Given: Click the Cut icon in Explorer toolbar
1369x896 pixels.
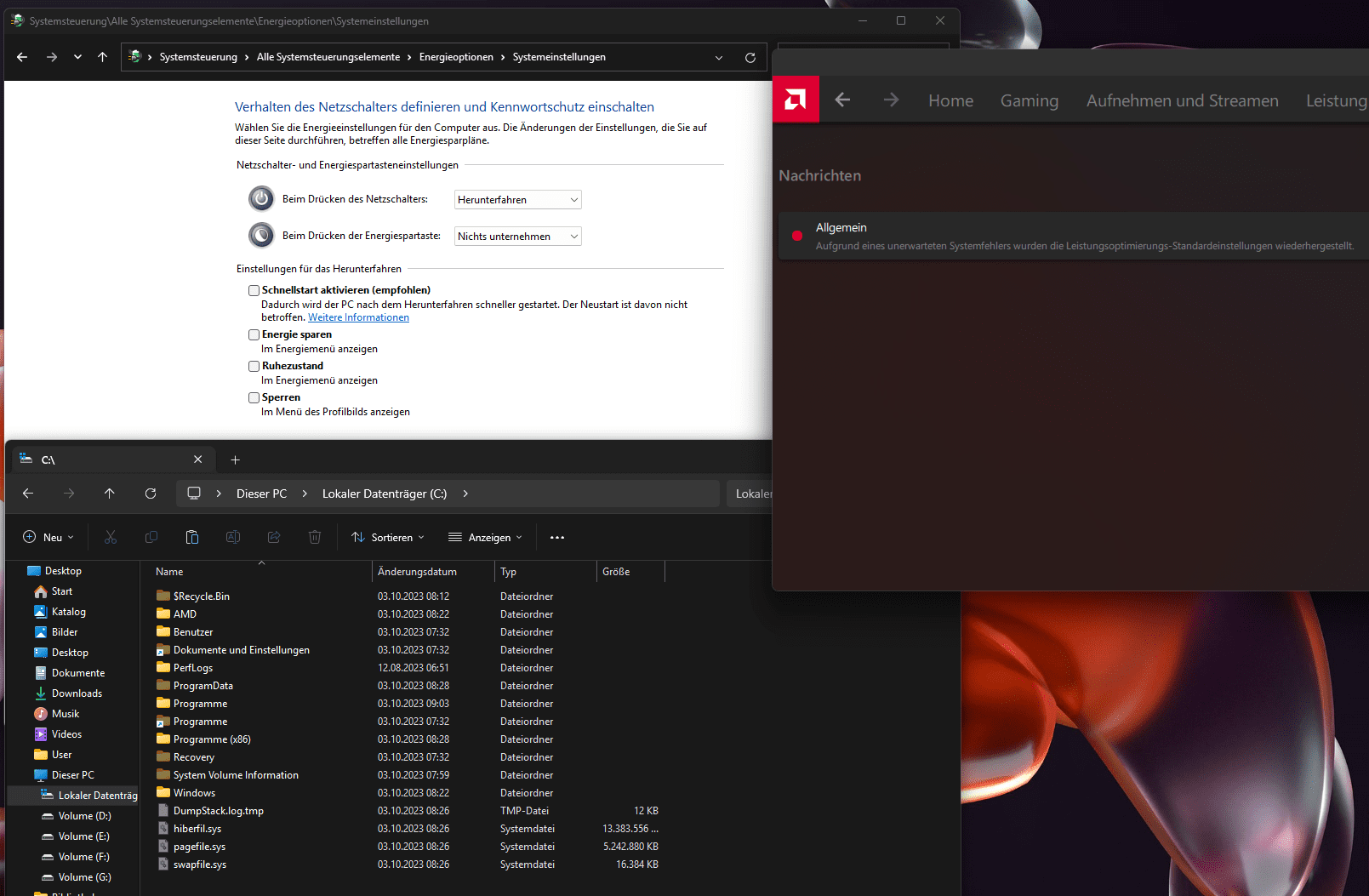Looking at the screenshot, I should (x=111, y=537).
